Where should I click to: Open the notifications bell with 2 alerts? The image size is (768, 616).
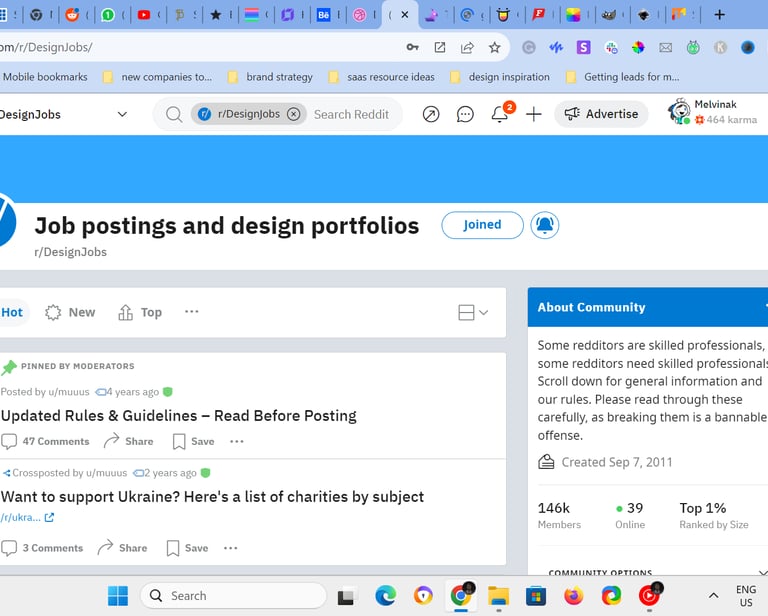500,114
